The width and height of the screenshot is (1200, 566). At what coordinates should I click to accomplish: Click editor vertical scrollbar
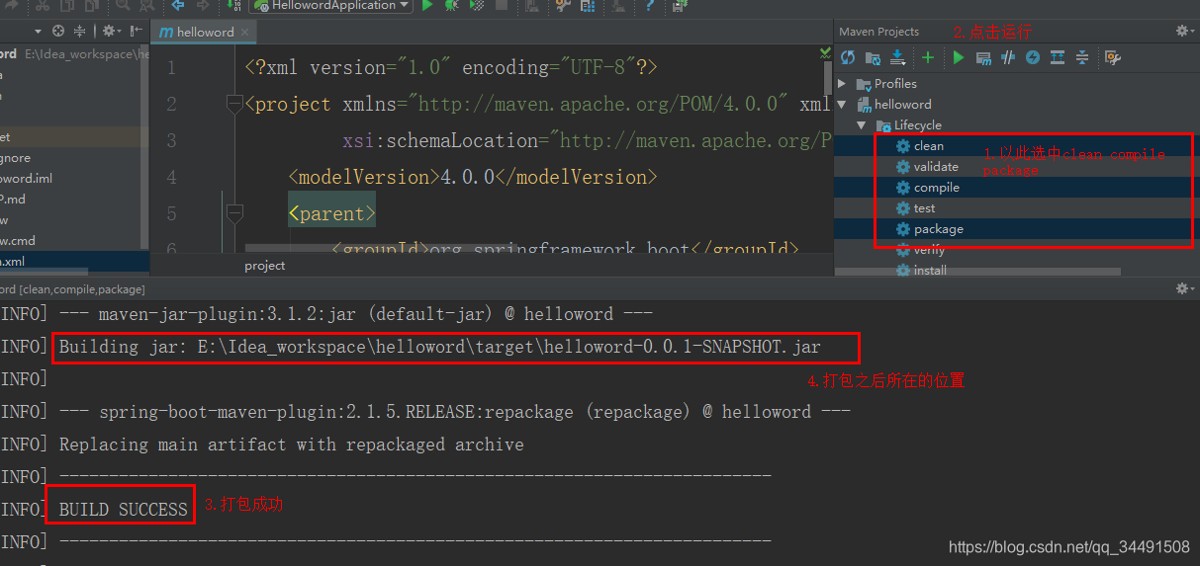(x=828, y=78)
